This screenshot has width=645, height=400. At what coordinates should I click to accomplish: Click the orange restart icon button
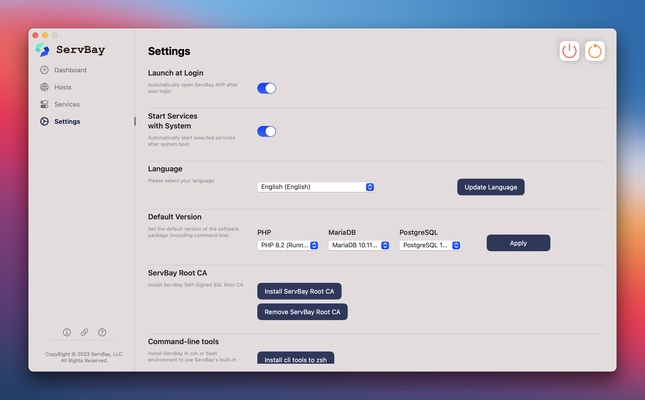tap(595, 51)
